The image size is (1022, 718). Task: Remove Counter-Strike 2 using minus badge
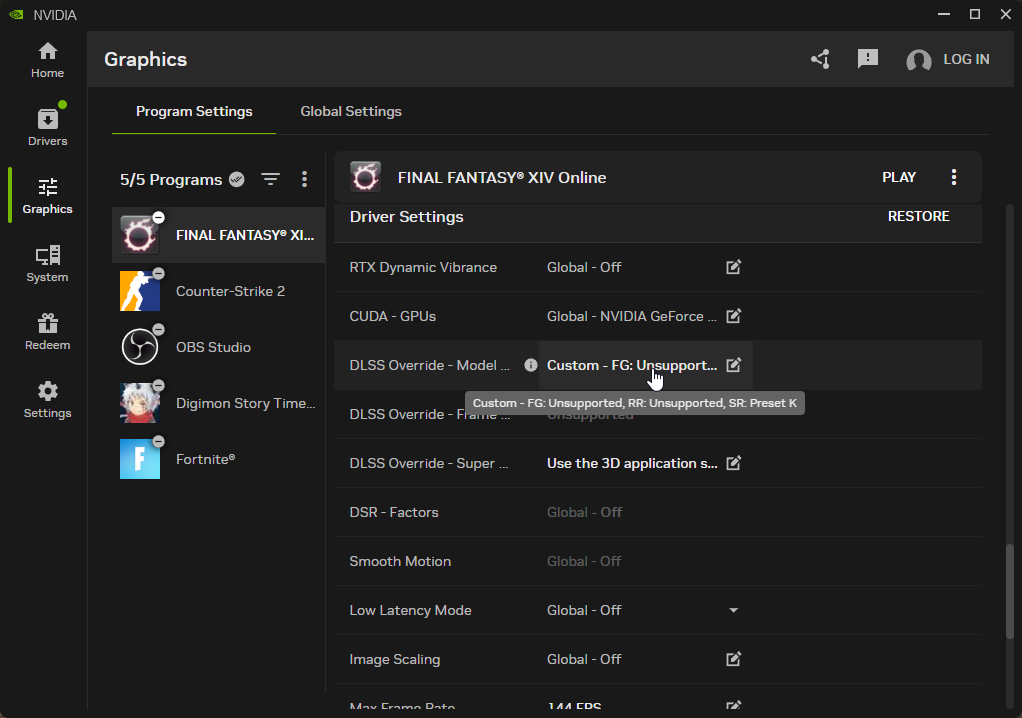(x=159, y=273)
